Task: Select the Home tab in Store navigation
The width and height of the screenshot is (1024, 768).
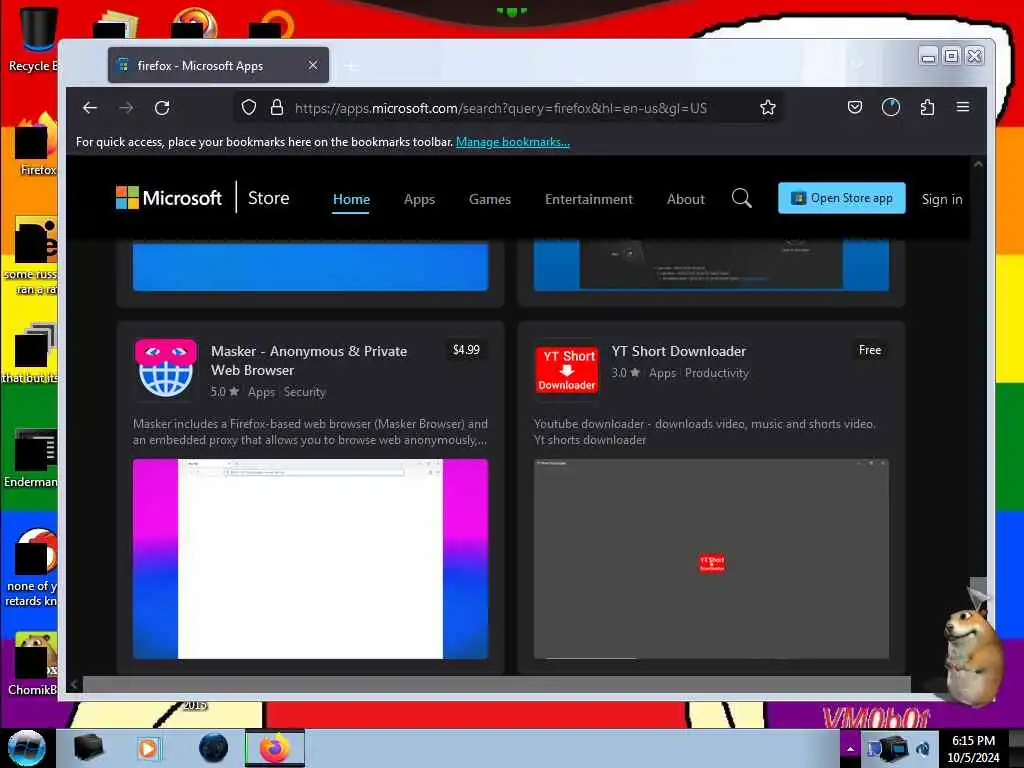Action: point(351,199)
